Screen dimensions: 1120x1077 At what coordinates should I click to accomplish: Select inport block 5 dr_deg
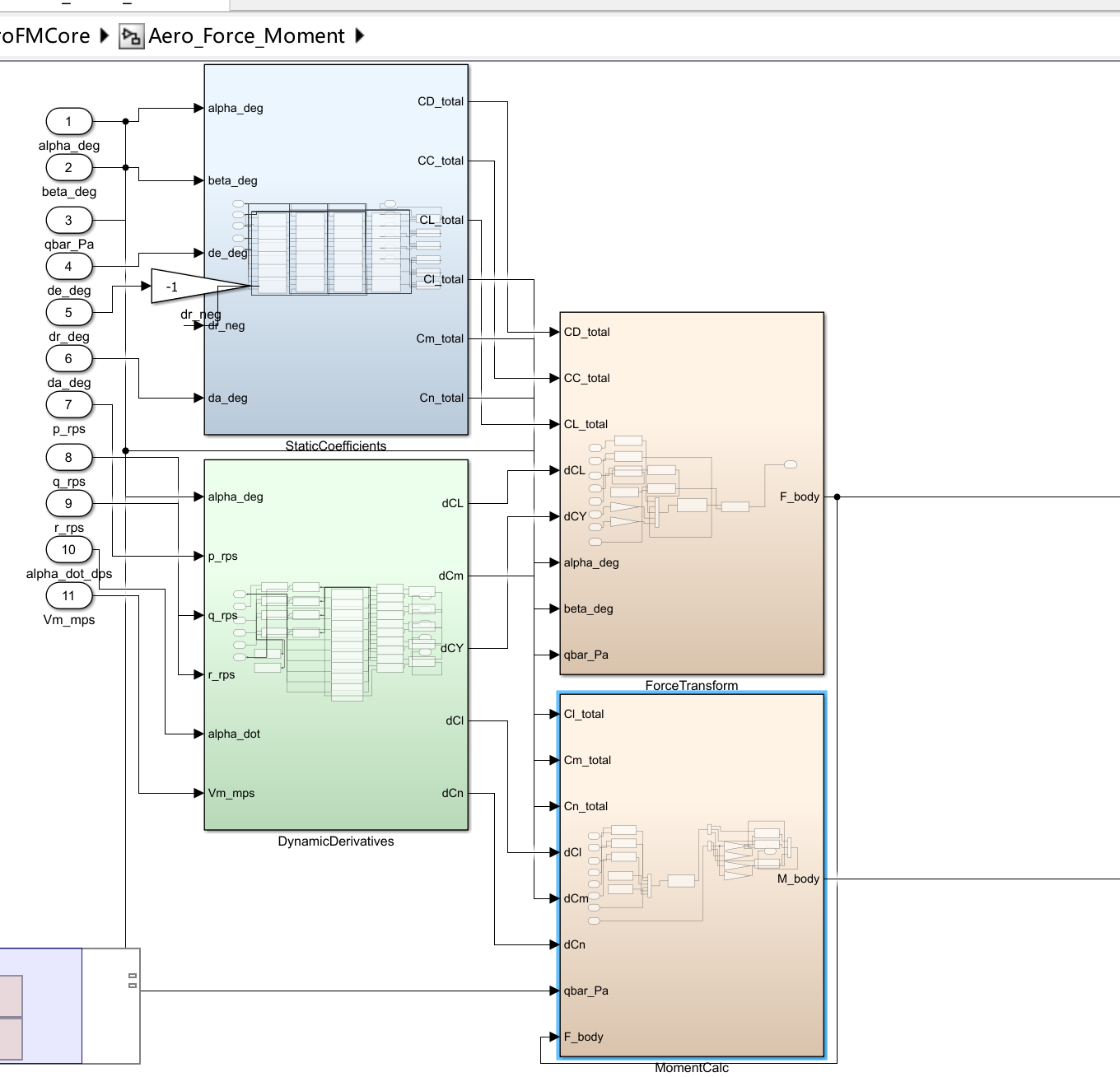(68, 313)
